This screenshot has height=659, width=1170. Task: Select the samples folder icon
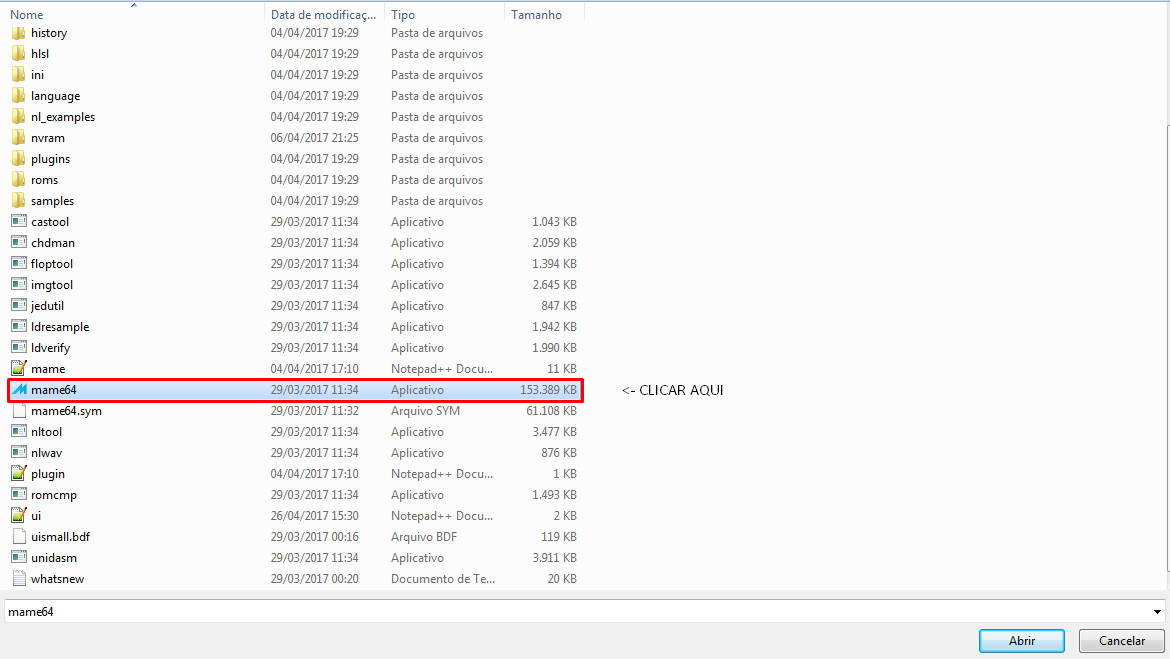[19, 201]
